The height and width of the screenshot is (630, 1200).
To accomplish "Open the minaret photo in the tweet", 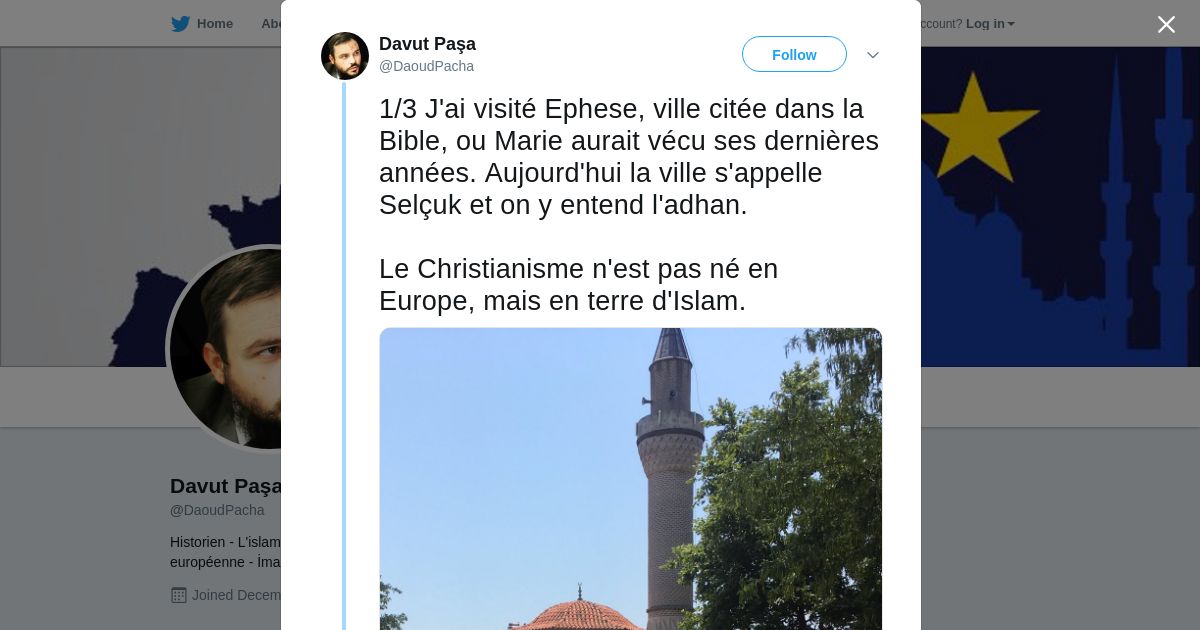I will pyautogui.click(x=631, y=479).
